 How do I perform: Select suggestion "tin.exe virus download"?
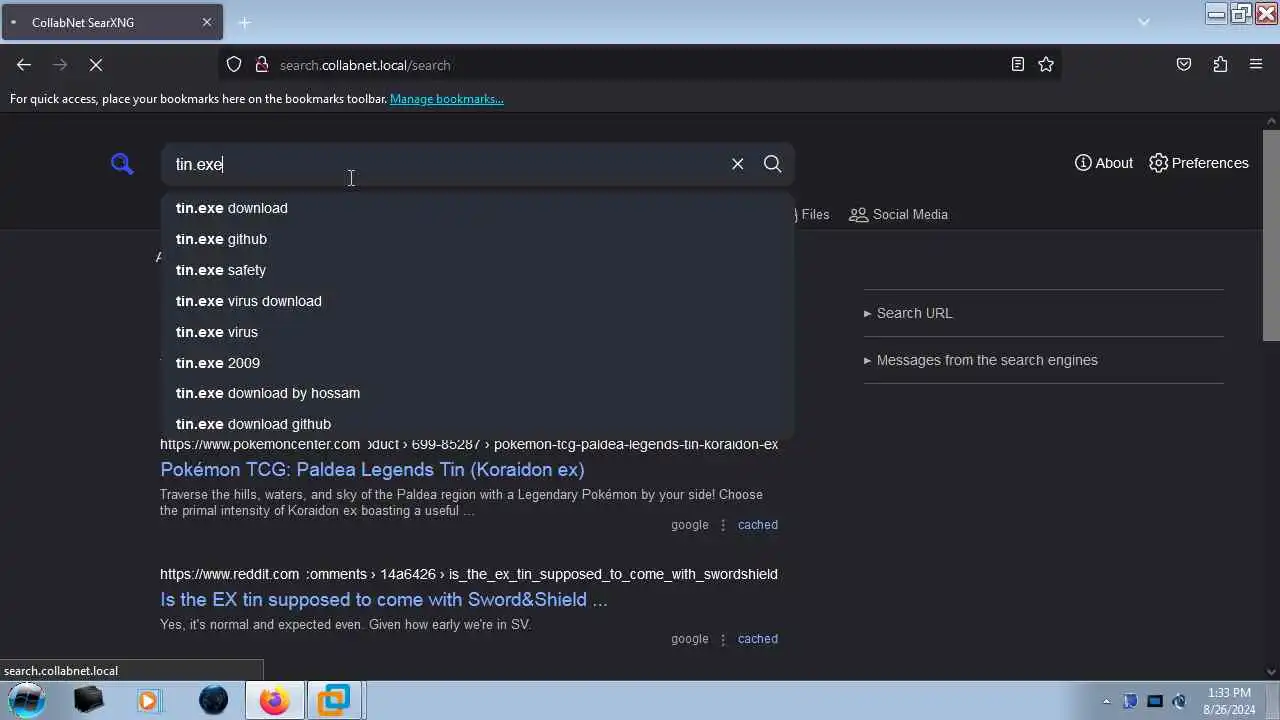(478, 301)
